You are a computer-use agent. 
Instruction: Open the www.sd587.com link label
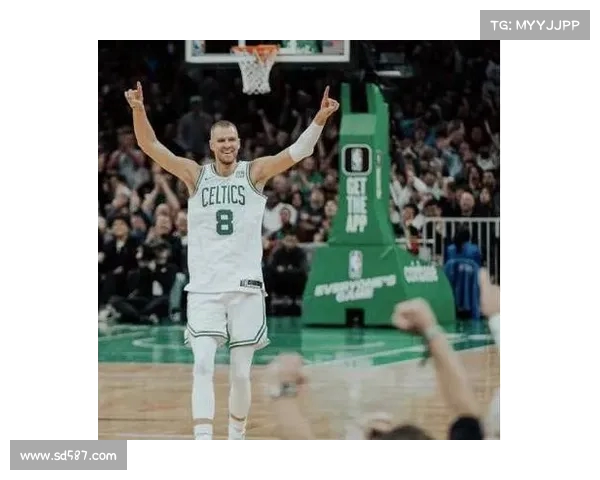(x=68, y=455)
